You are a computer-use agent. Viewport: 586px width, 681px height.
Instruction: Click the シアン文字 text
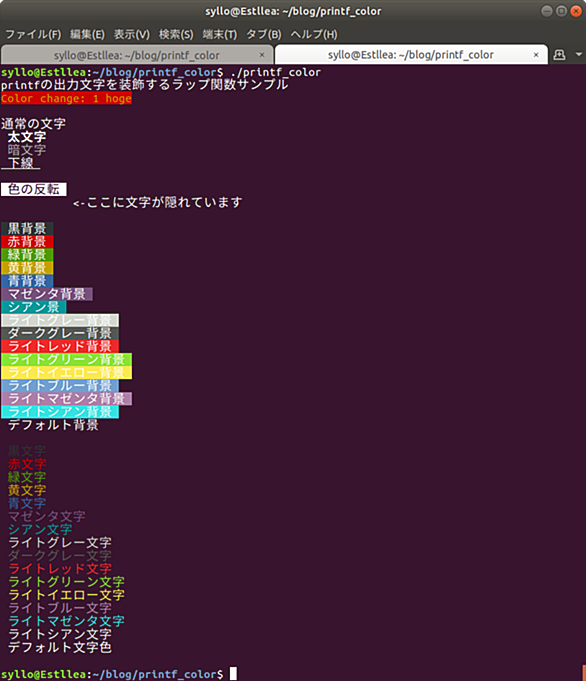(x=40, y=529)
